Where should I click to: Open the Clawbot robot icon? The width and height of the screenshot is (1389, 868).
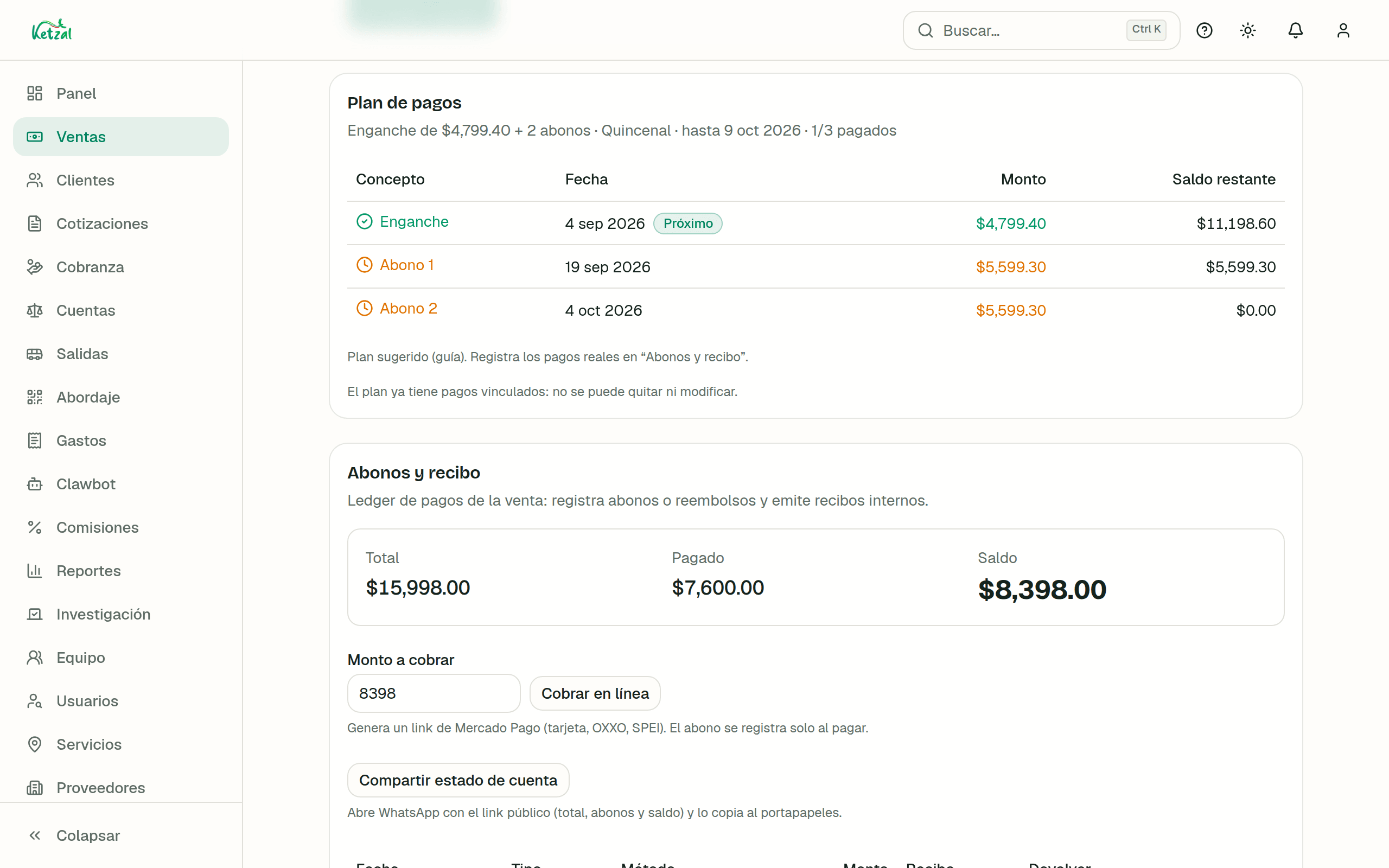point(34,484)
